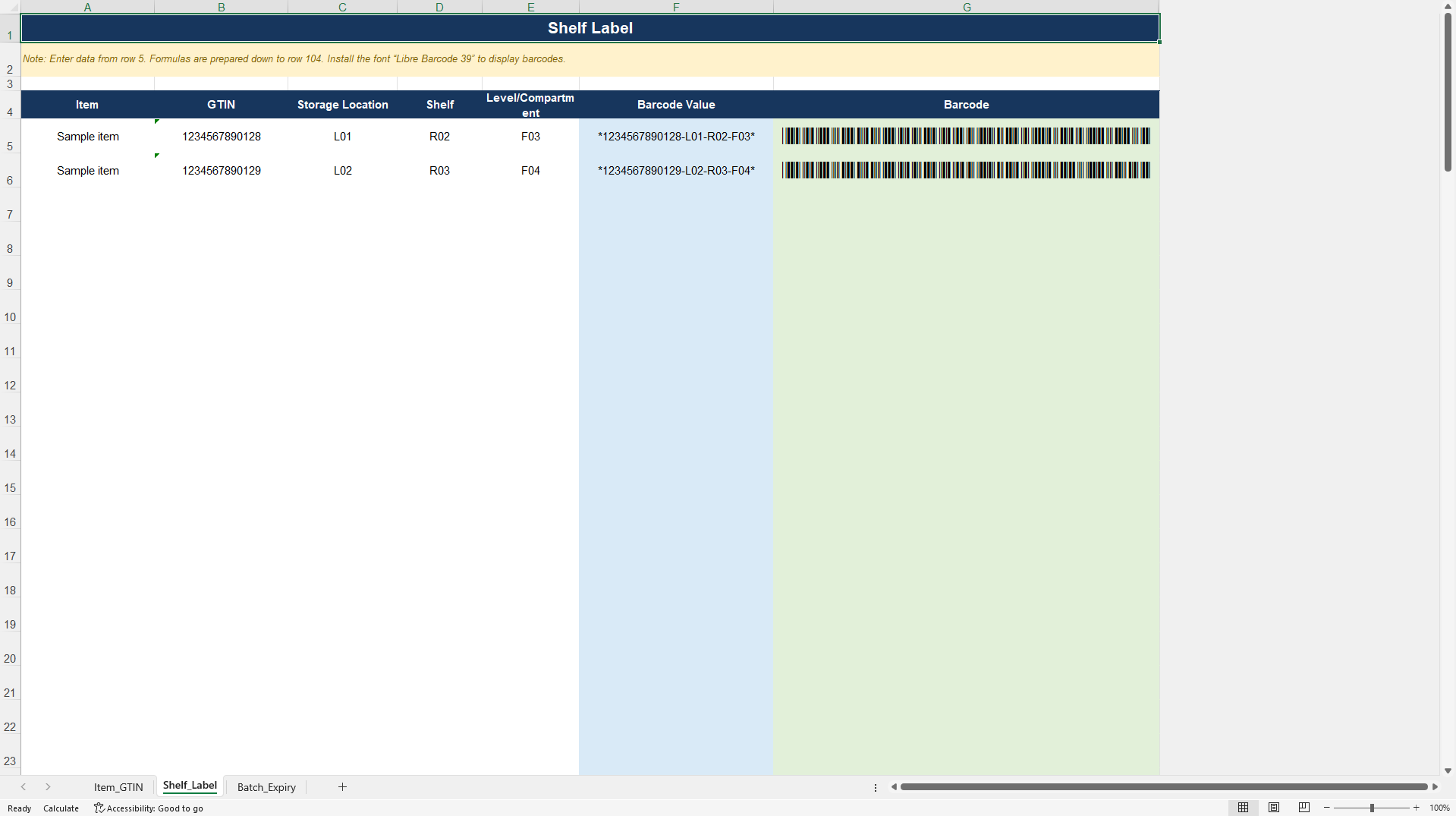Select column E header
The height and width of the screenshot is (816, 1456).
[x=530, y=7]
